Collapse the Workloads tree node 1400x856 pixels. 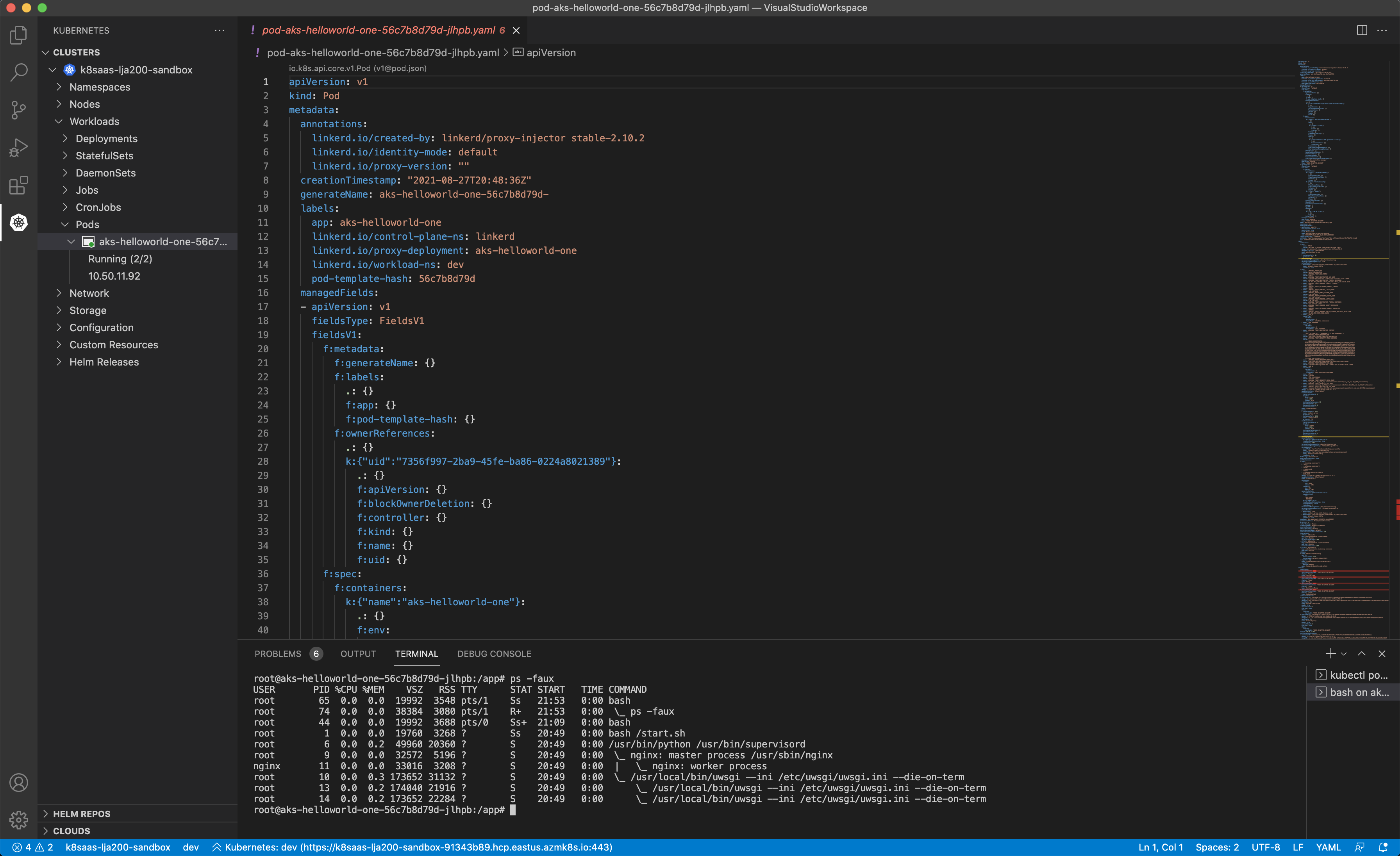click(59, 121)
